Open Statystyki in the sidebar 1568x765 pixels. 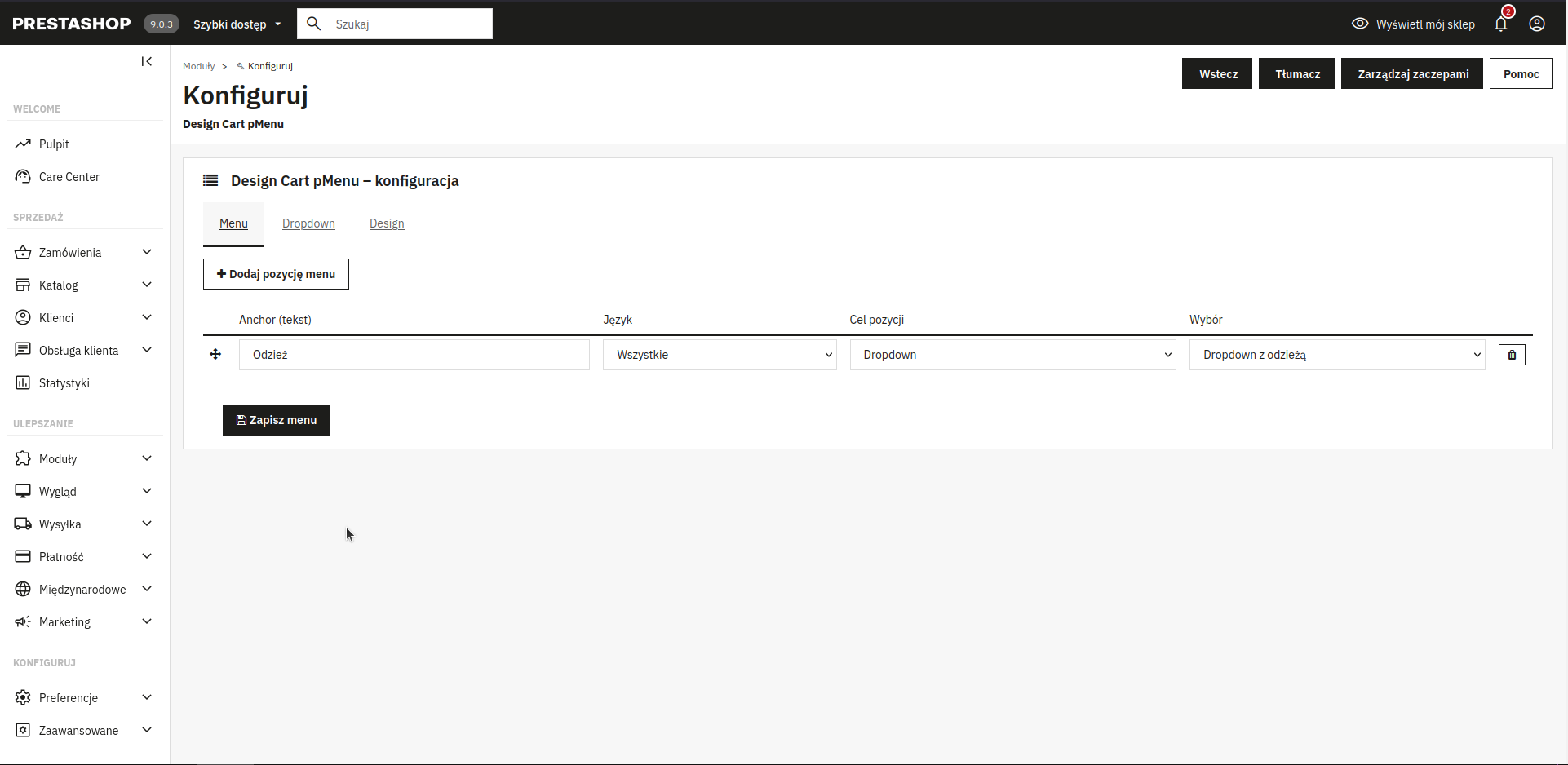[x=64, y=383]
